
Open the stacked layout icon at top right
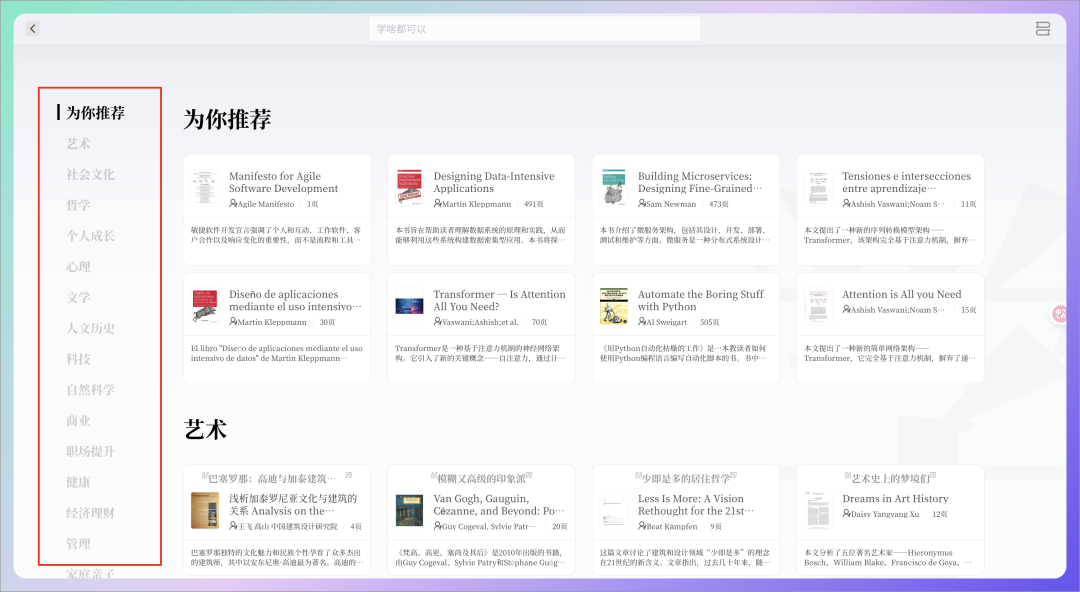[x=1043, y=28]
